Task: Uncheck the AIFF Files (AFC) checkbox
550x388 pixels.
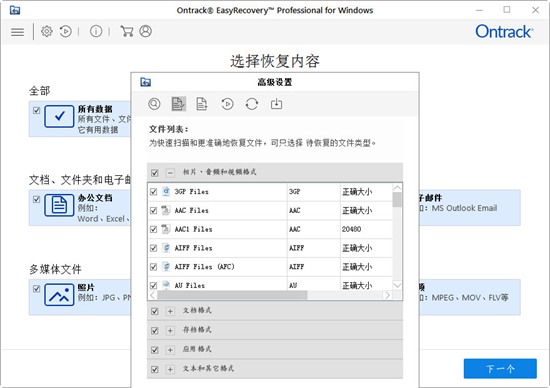Action: [x=153, y=267]
